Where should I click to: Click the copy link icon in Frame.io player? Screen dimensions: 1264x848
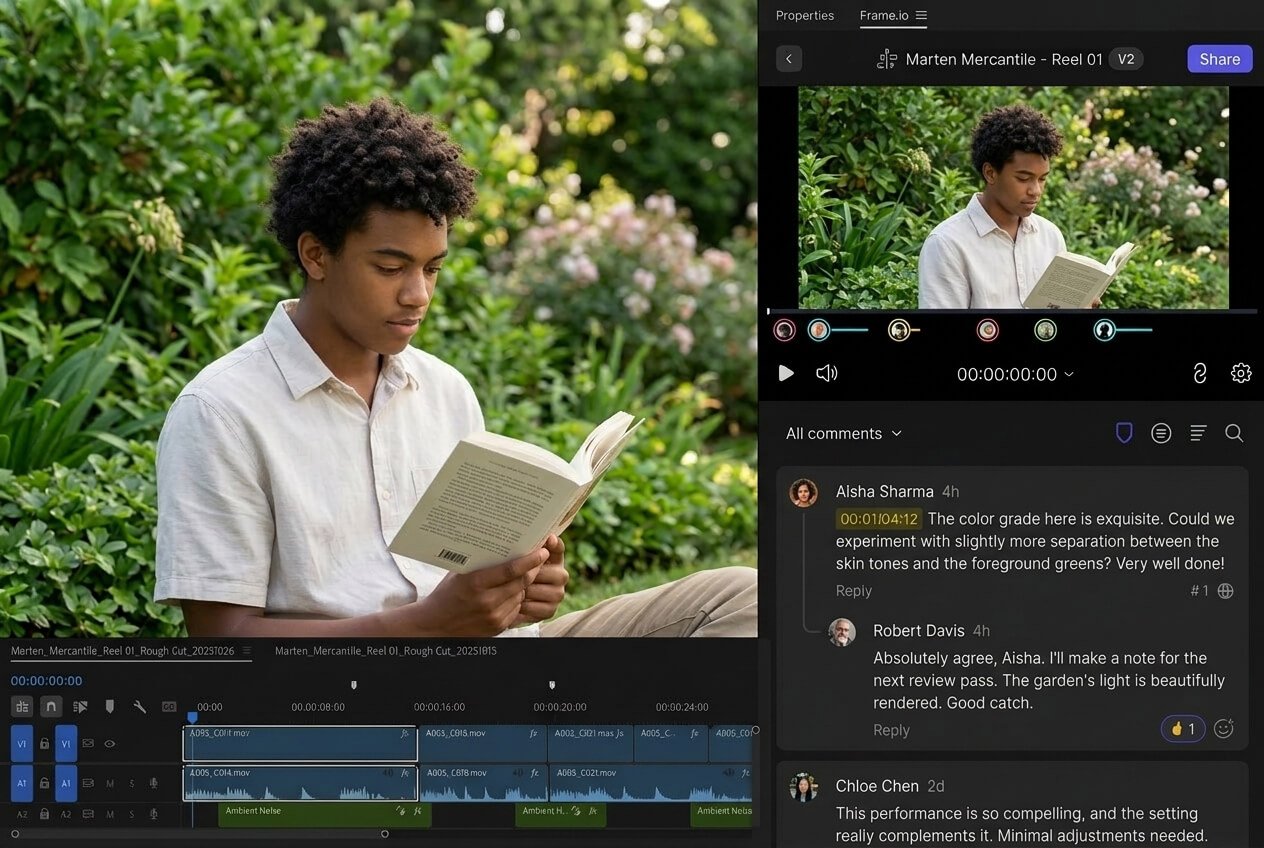[1200, 373]
